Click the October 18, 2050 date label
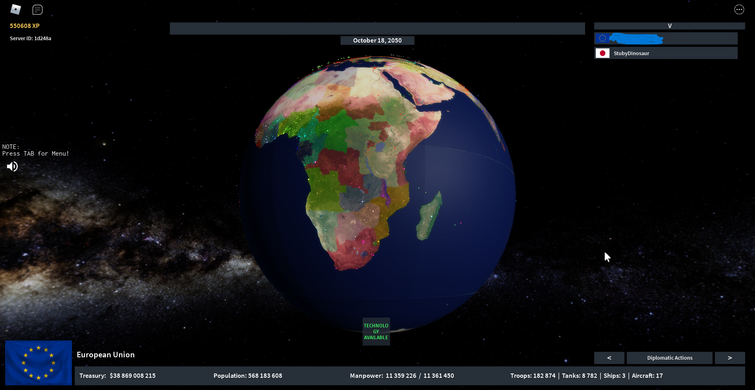The height and width of the screenshot is (390, 755). (x=378, y=40)
